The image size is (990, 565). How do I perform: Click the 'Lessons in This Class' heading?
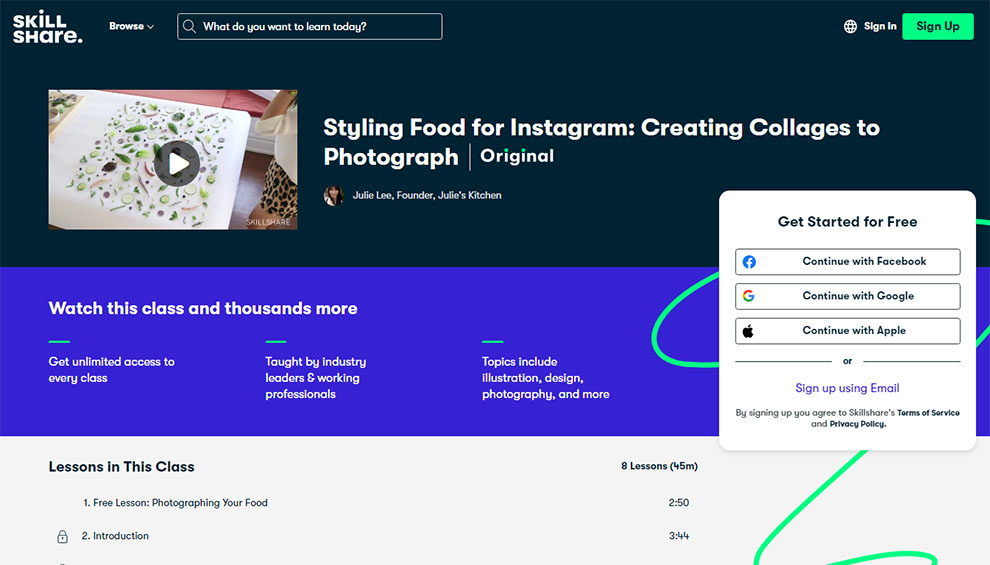click(x=121, y=467)
